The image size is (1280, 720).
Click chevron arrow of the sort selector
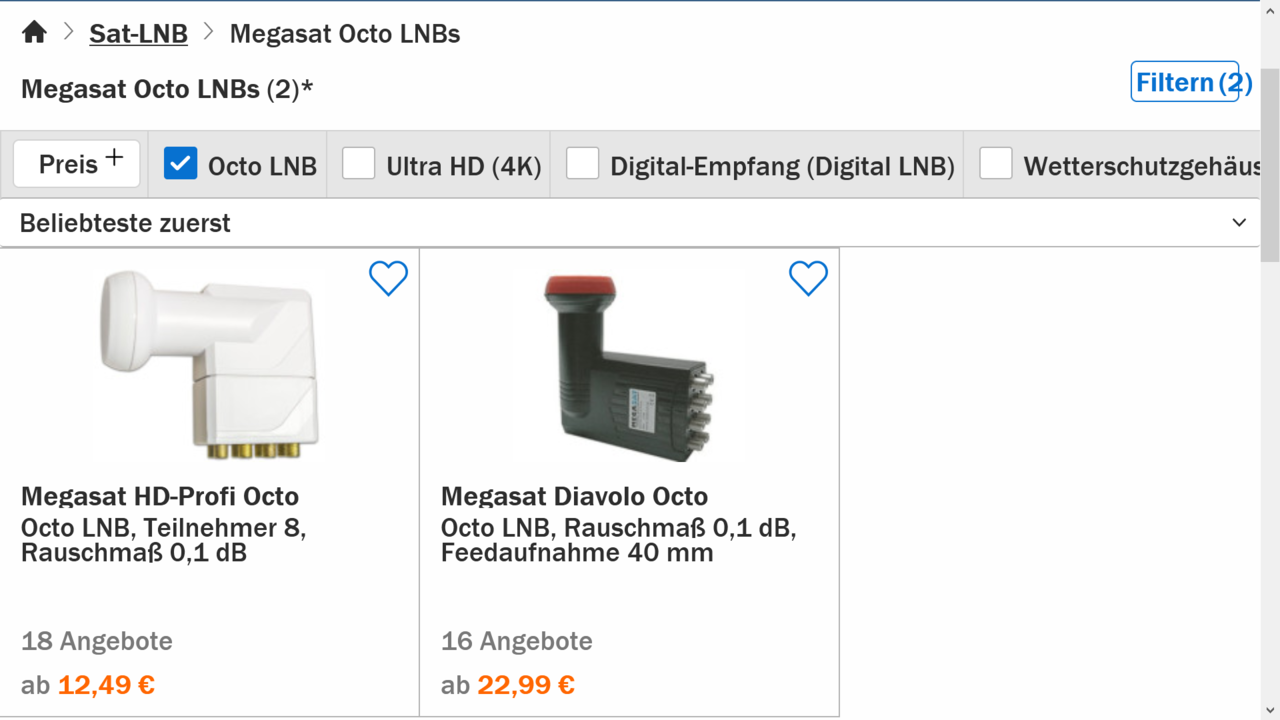1239,223
